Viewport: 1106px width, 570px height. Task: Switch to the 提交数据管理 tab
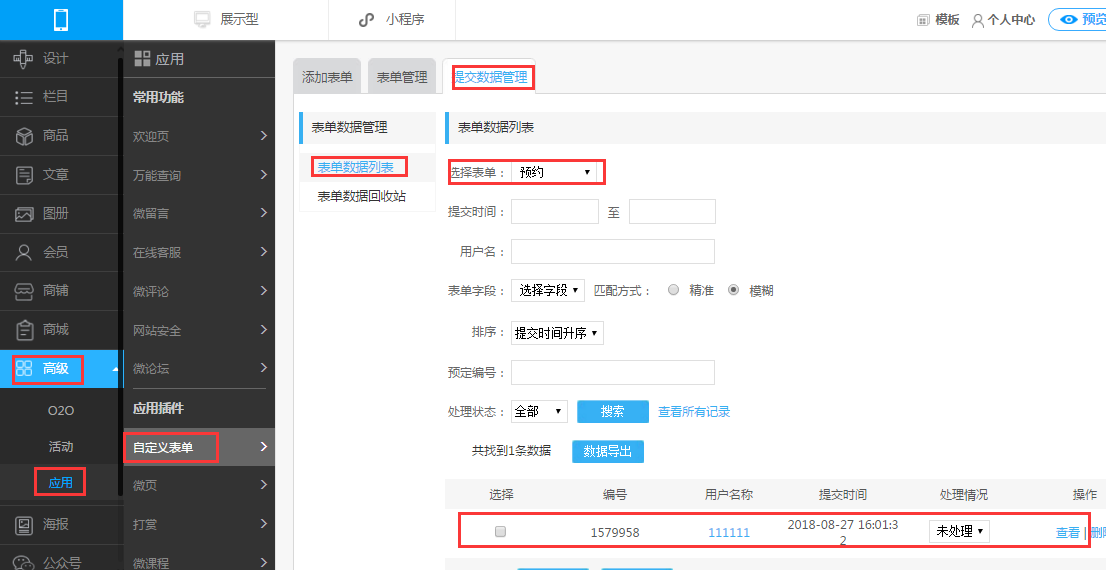tap(491, 77)
